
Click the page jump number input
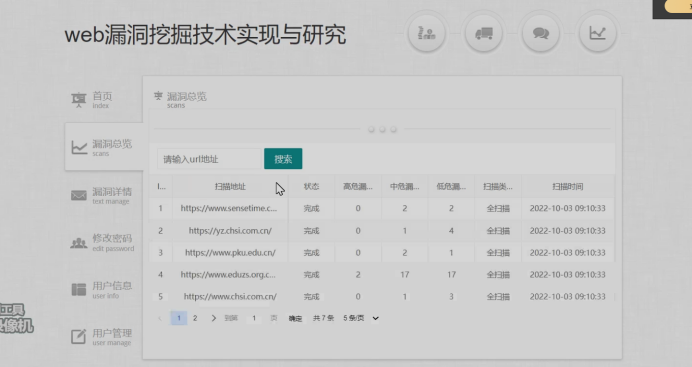254,318
